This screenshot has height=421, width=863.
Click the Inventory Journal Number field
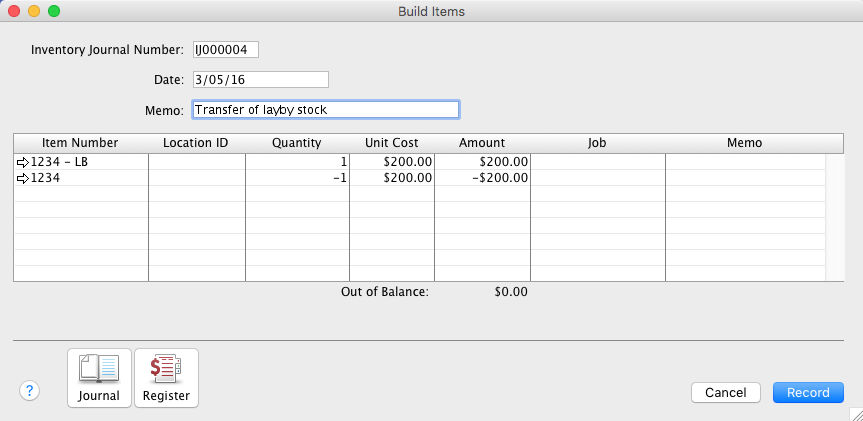click(x=225, y=50)
